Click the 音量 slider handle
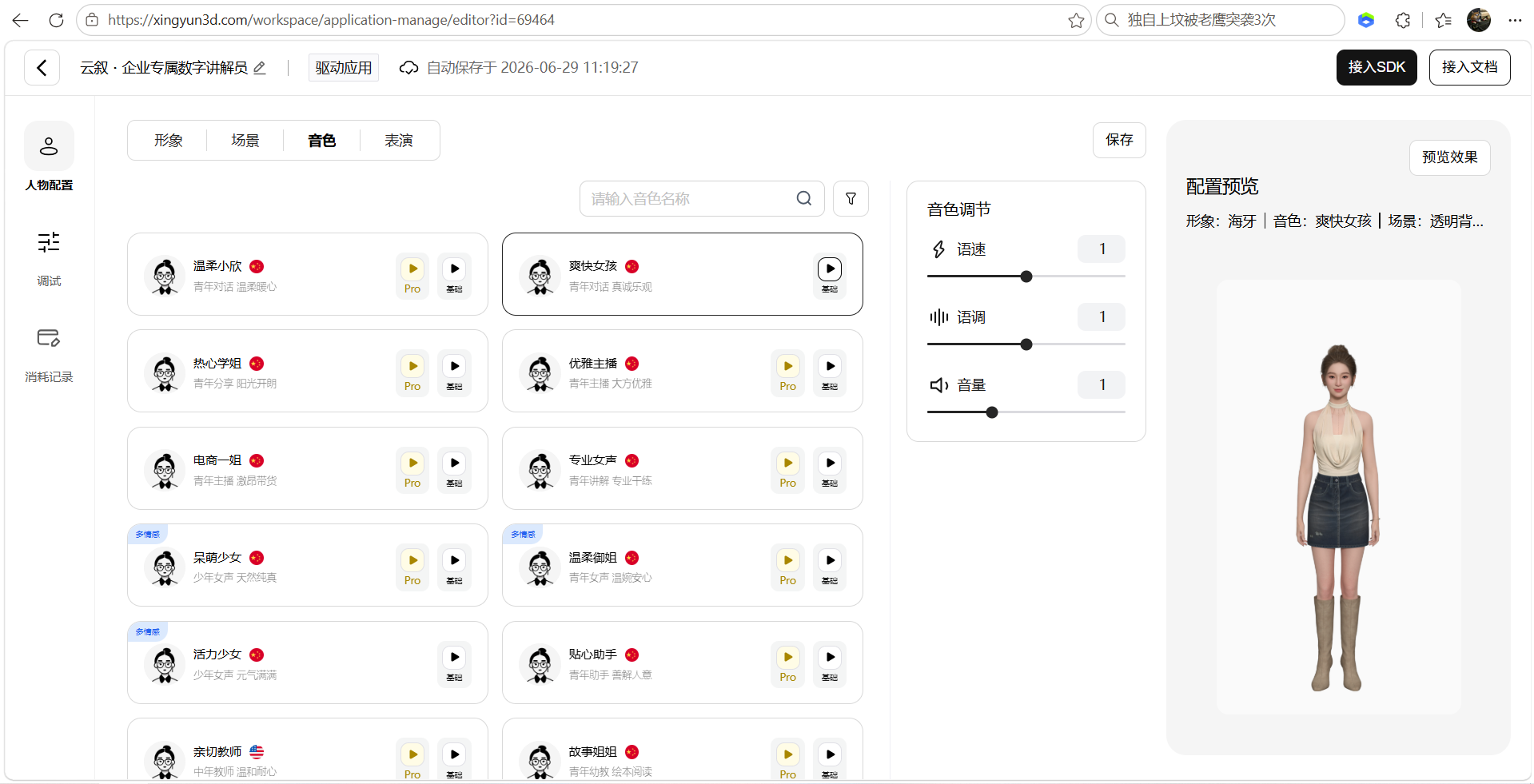Screen dimensions: 1534x784 pos(992,412)
